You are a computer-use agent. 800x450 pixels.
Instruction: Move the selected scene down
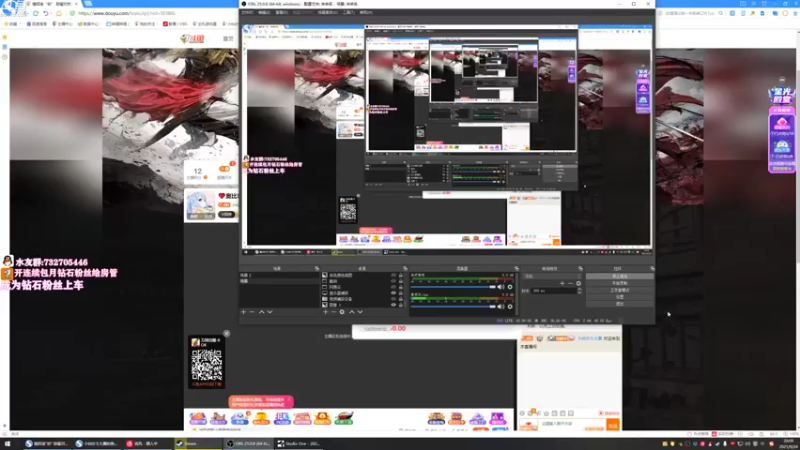270,312
